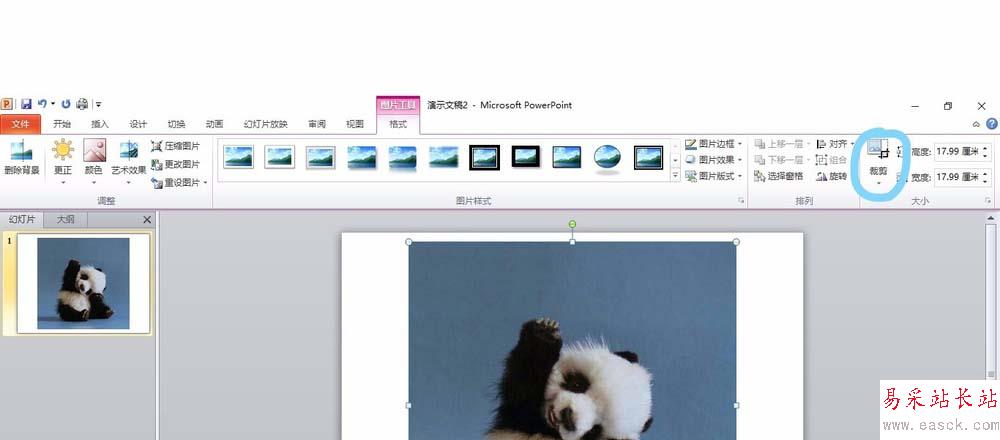Apply the third picture style (gray metal frame)

[320, 157]
